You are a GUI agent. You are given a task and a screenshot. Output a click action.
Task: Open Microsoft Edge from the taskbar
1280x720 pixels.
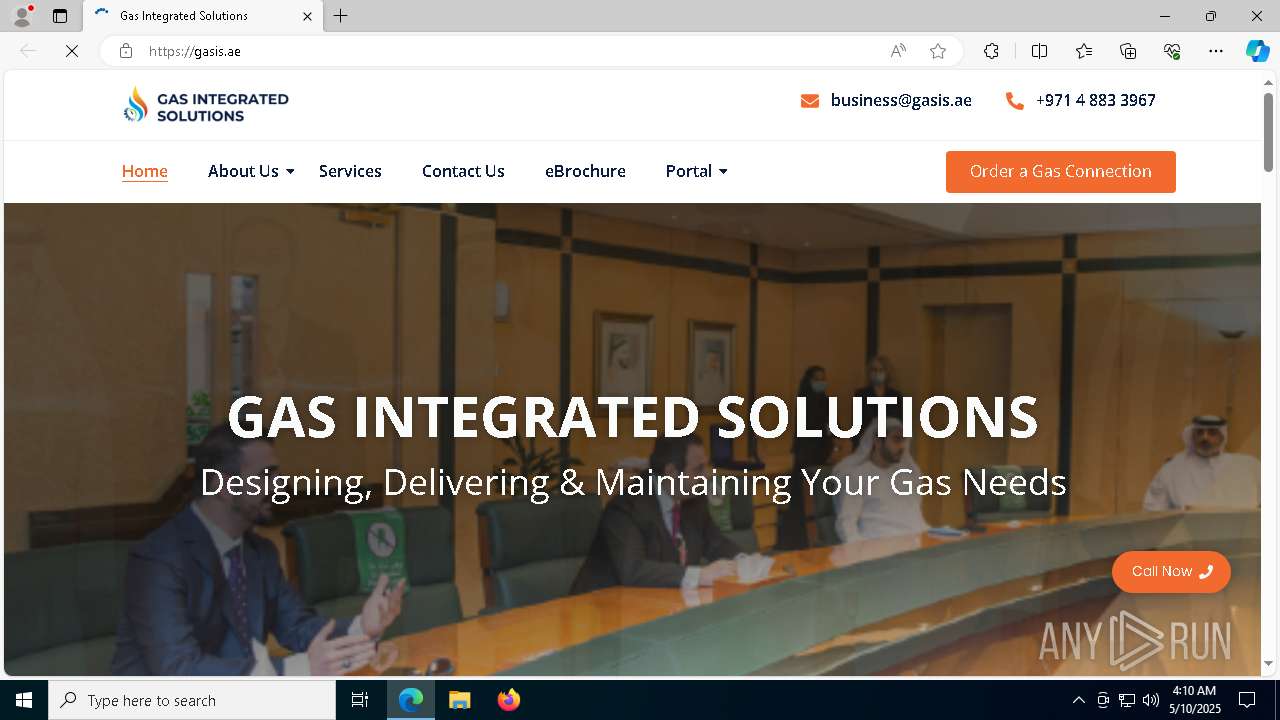[411, 700]
